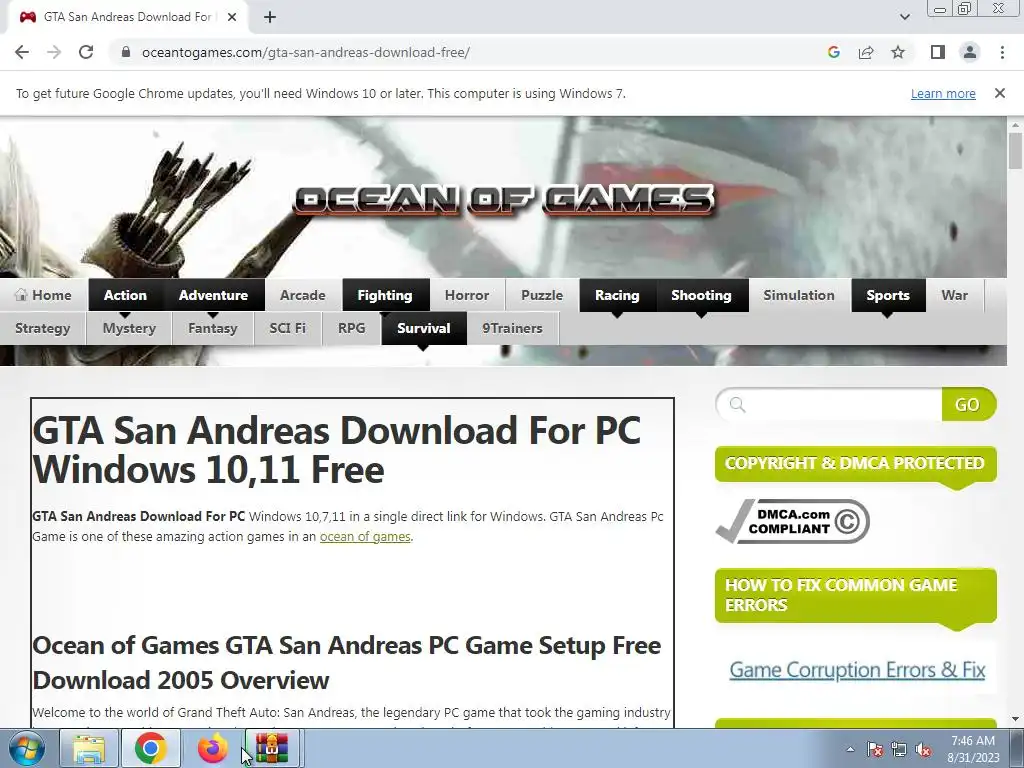Viewport: 1024px width, 768px height.
Task: Click the muted volume tray icon
Action: click(923, 750)
